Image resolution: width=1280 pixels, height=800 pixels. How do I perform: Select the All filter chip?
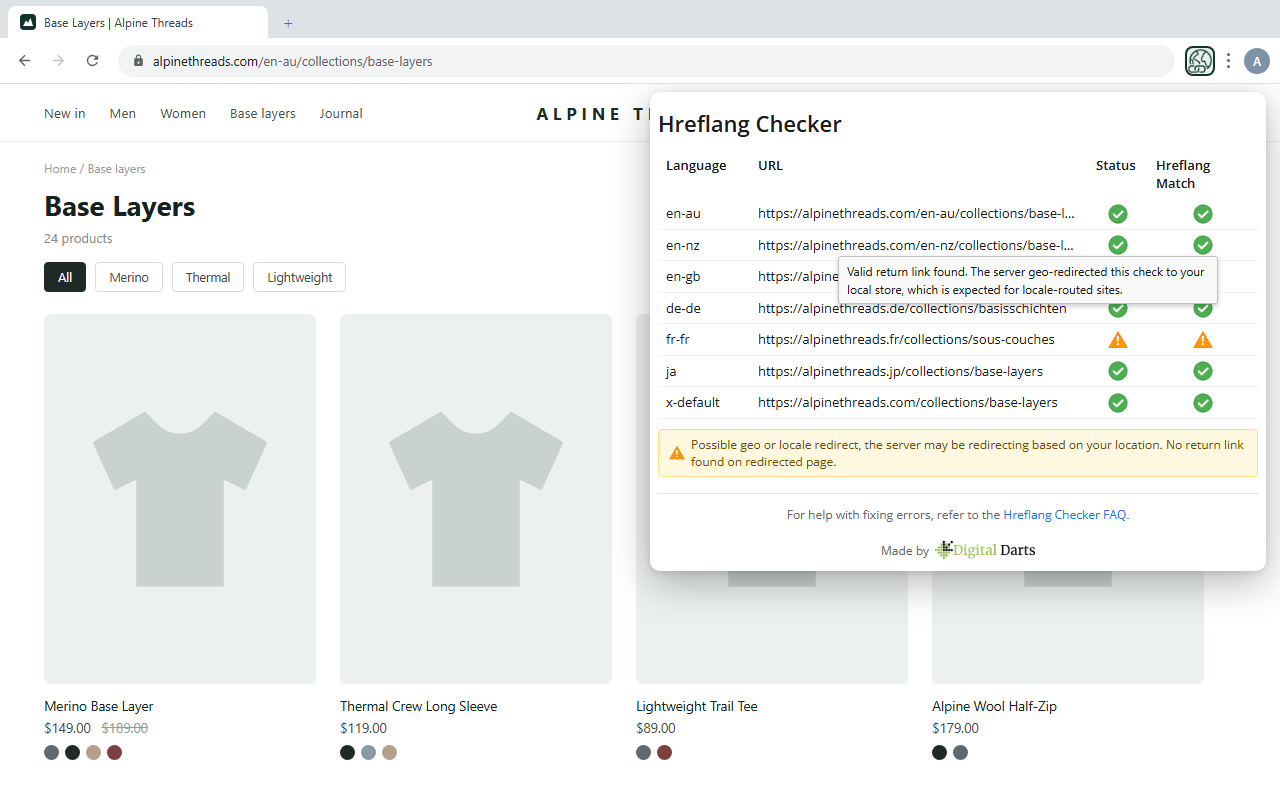65,277
